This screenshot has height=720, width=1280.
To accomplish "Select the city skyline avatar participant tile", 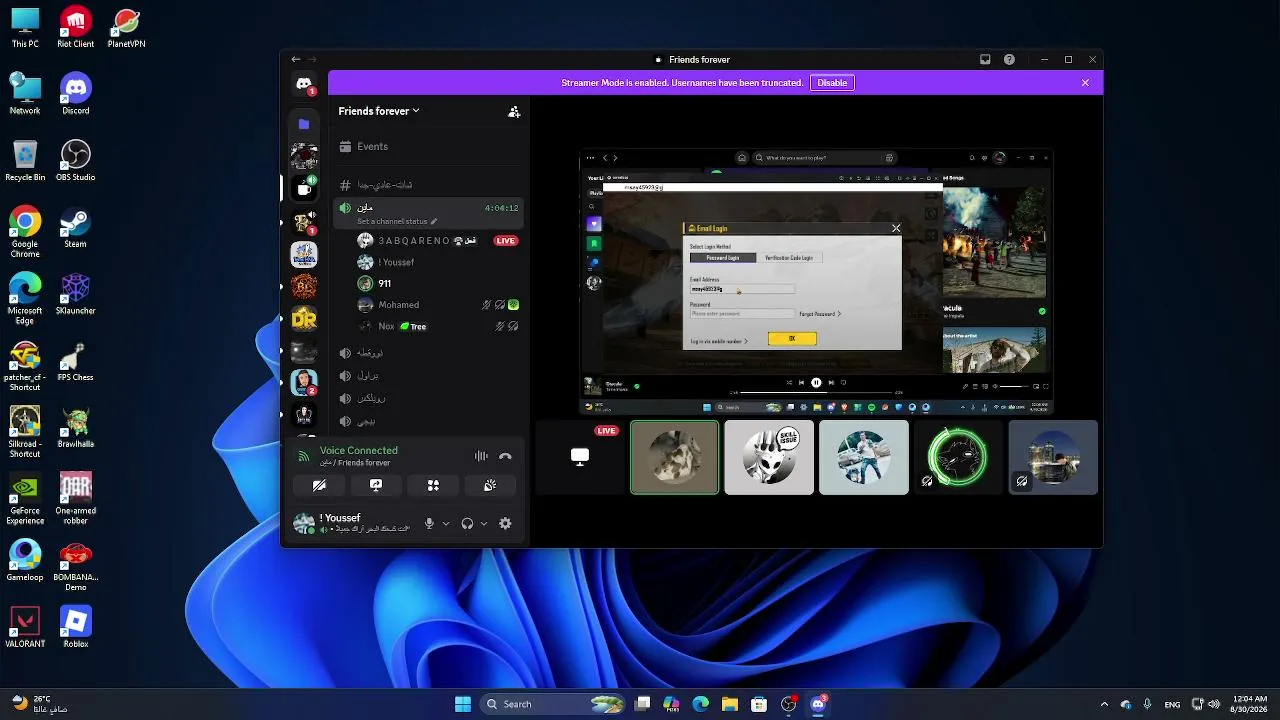I will pyautogui.click(x=1053, y=457).
